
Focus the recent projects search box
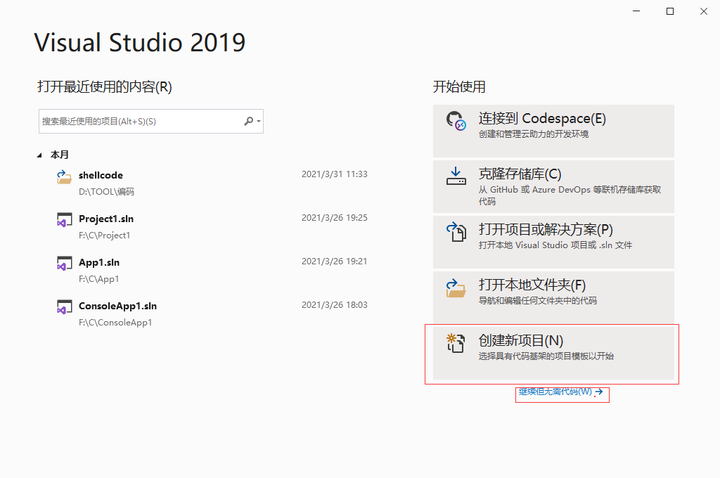click(x=151, y=121)
